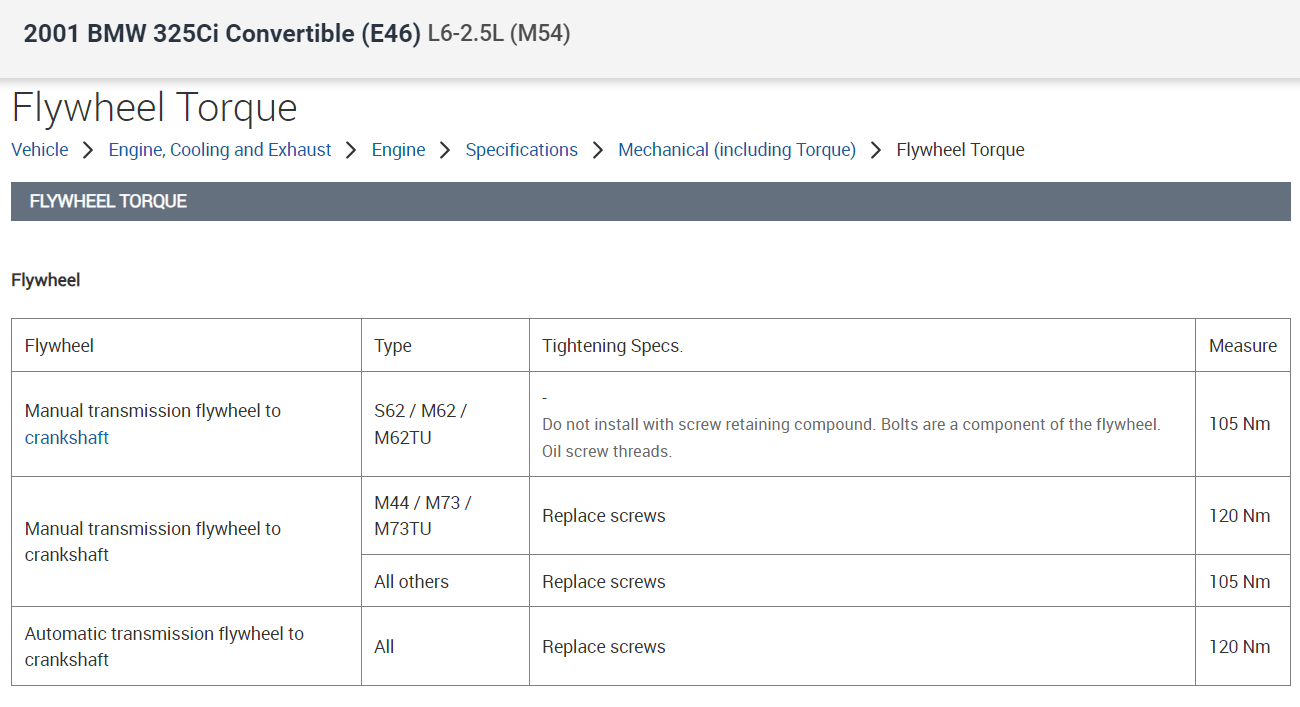Select the Automatic transmission flywheel row label

tap(164, 646)
